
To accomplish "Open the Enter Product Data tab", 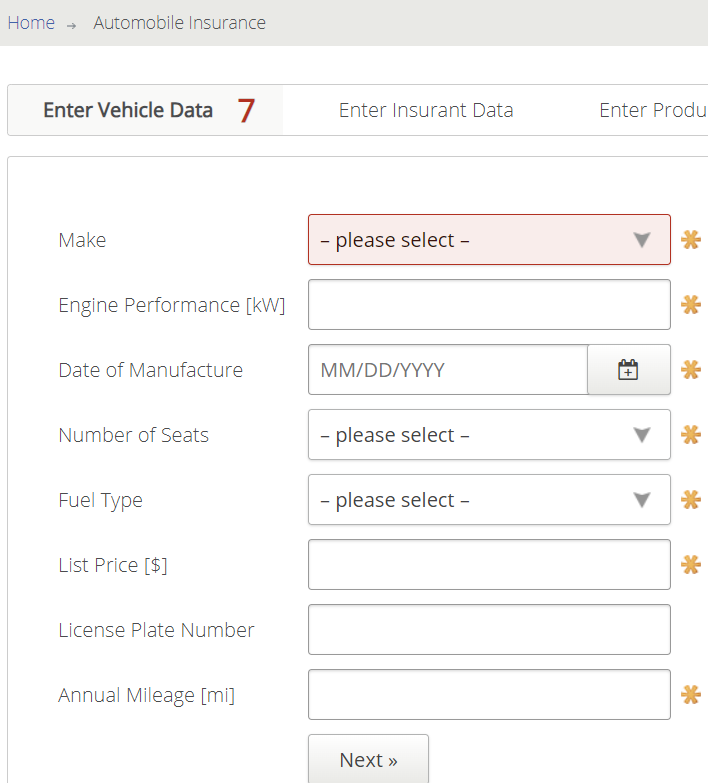I will 653,110.
